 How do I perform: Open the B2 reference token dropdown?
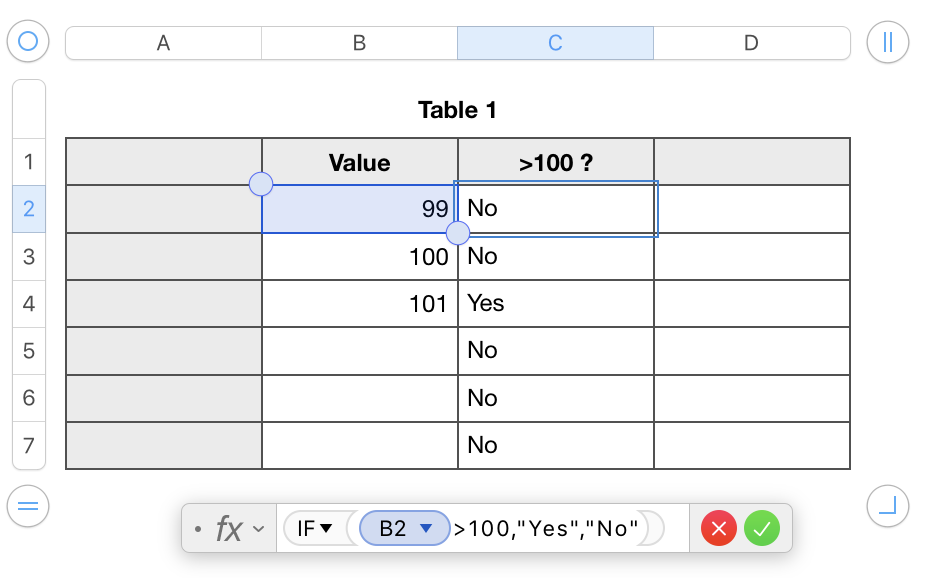pos(426,529)
